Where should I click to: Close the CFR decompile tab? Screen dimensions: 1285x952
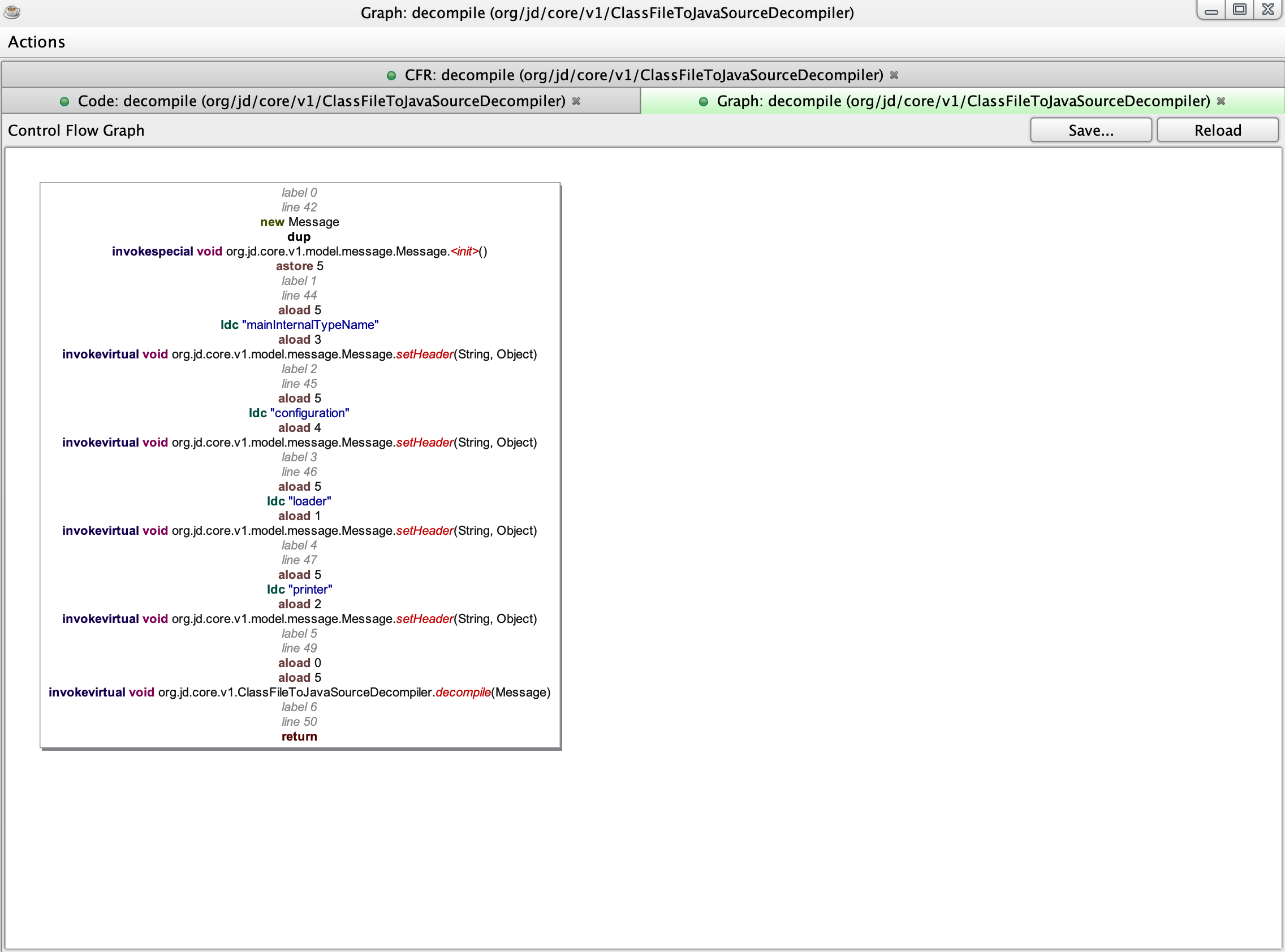894,76
